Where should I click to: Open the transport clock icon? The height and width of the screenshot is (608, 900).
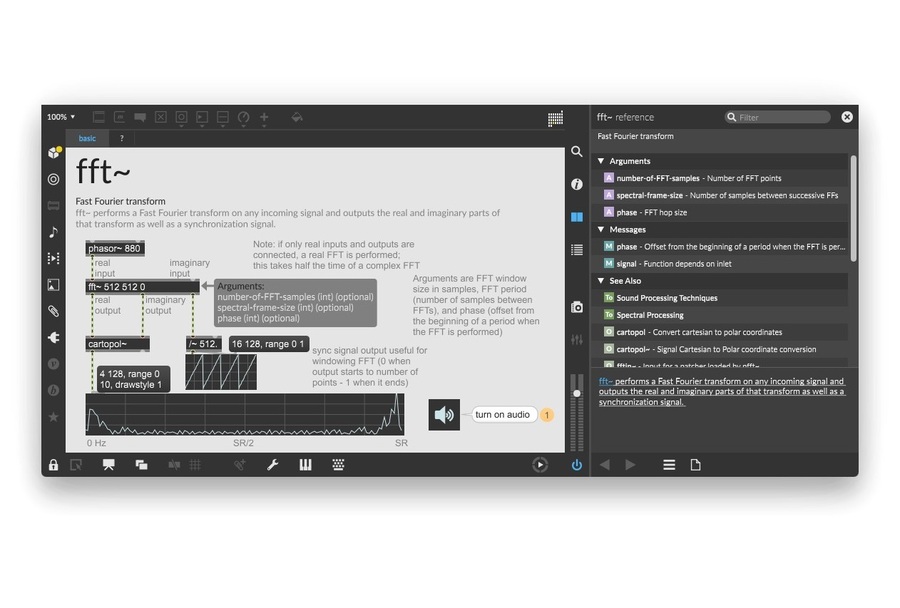(540, 465)
